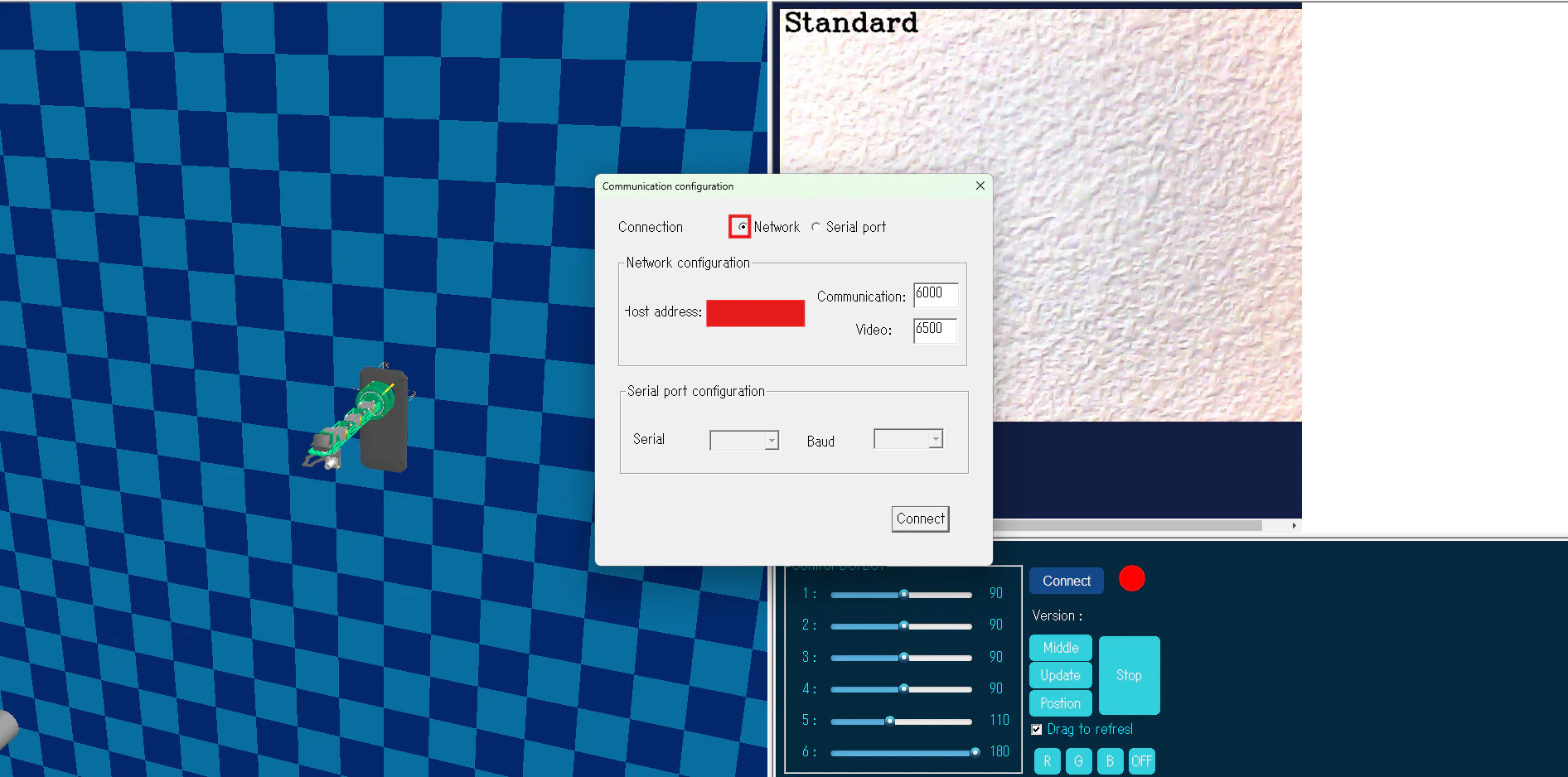Select the Serial port radio button
Image resolution: width=1568 pixels, height=777 pixels.
(x=816, y=227)
